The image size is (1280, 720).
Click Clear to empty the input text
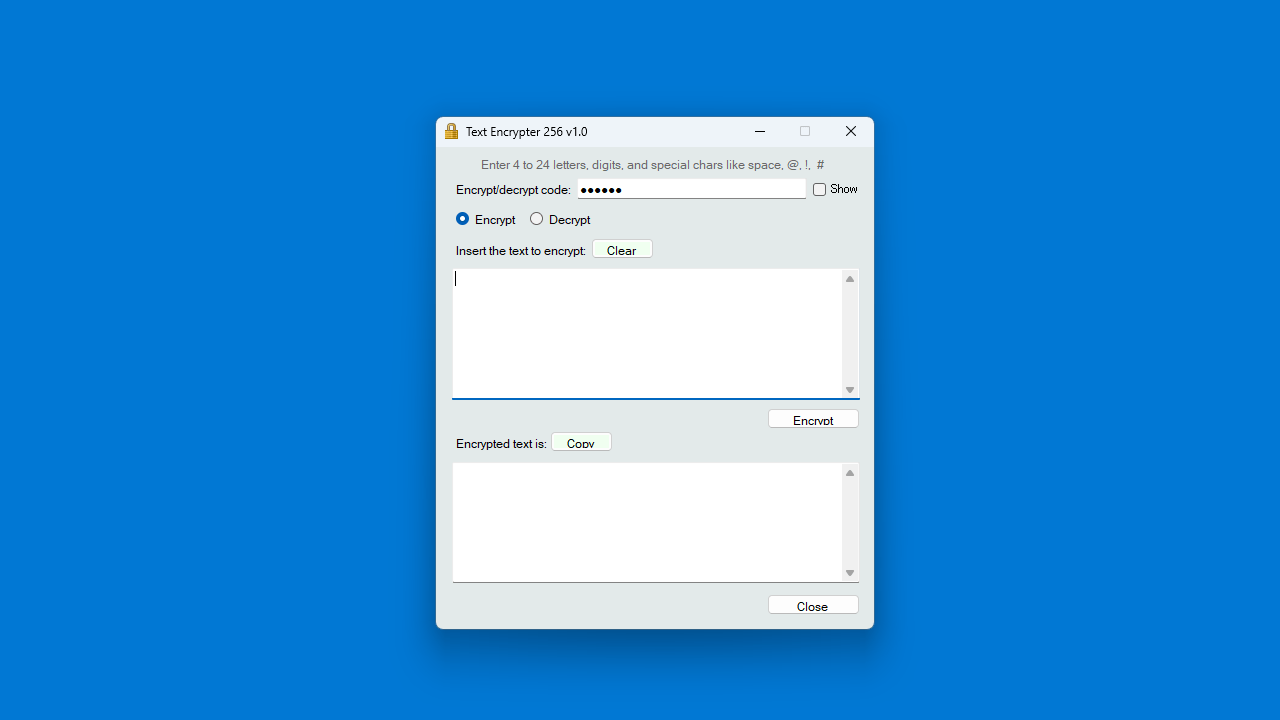tap(621, 249)
